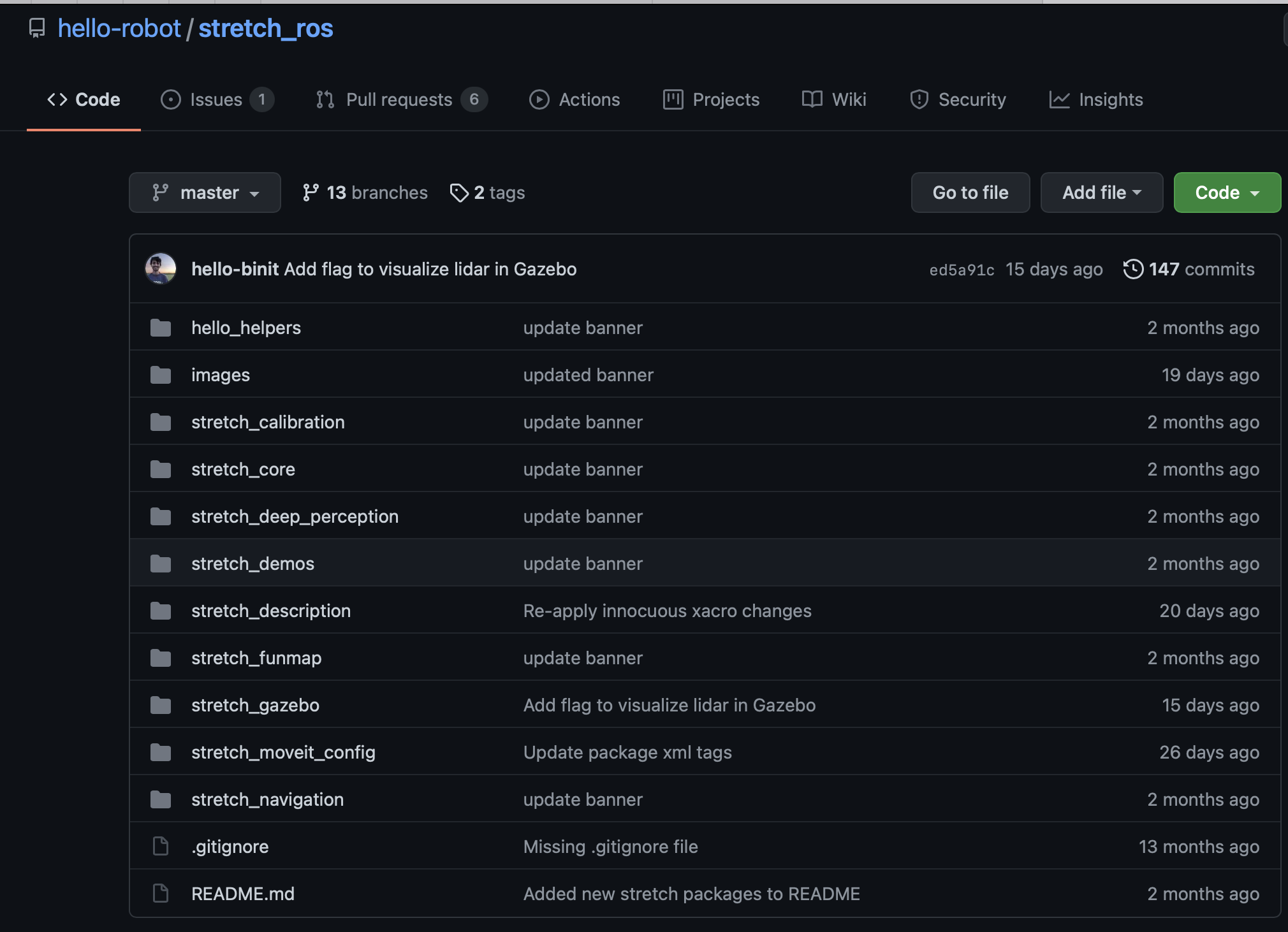This screenshot has width=1288, height=932.
Task: Click the README.md file icon
Action: (x=161, y=894)
